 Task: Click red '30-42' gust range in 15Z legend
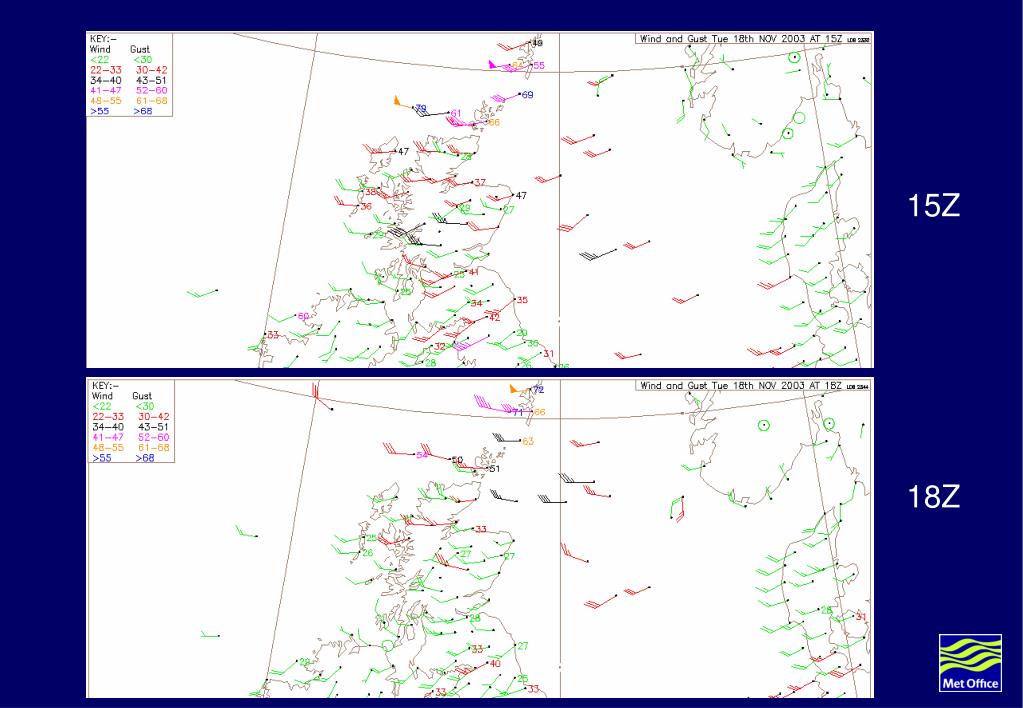(x=151, y=70)
